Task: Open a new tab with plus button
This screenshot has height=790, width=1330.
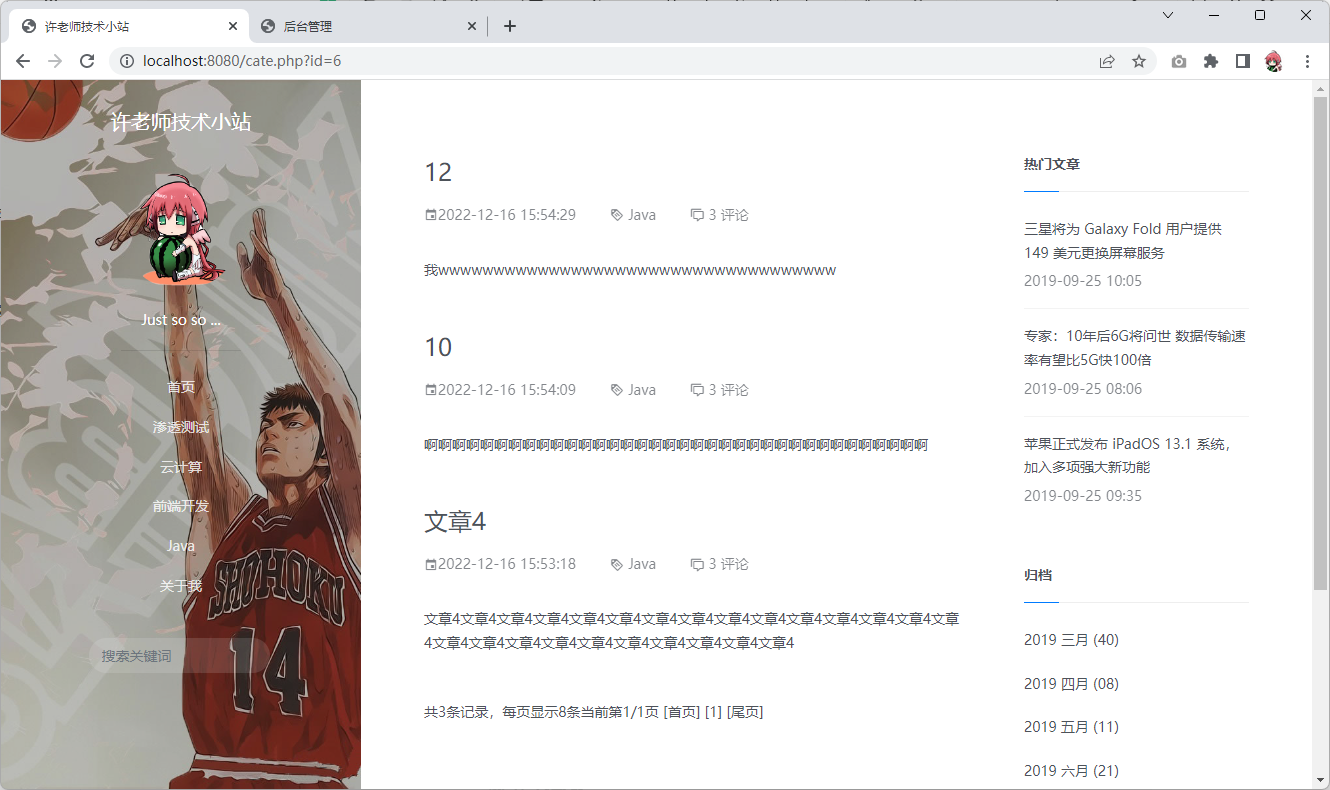Action: pyautogui.click(x=510, y=26)
